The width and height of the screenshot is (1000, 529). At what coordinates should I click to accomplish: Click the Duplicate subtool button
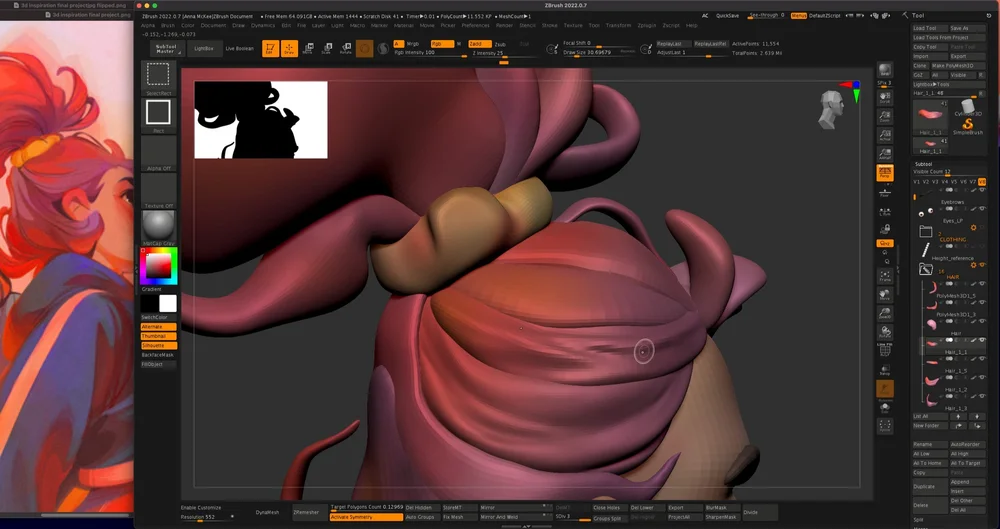point(930,486)
